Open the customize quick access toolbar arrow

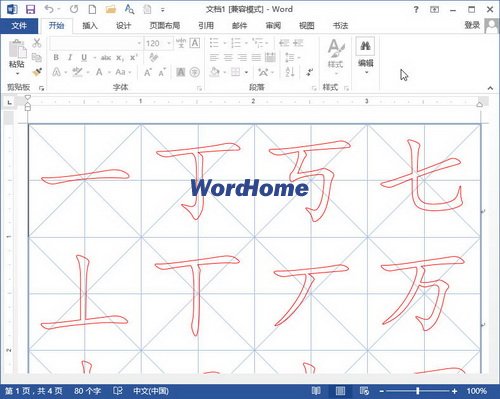click(163, 10)
